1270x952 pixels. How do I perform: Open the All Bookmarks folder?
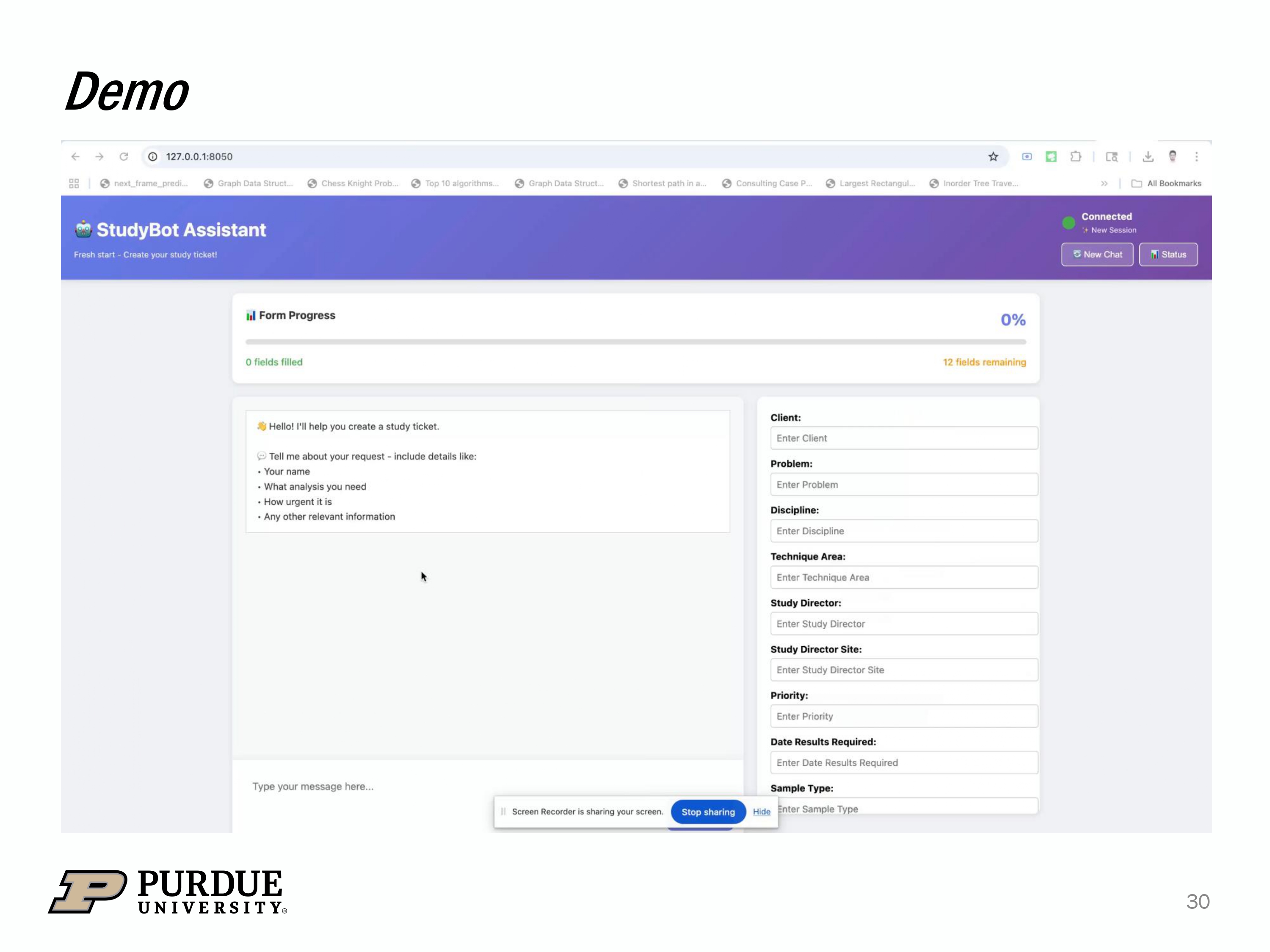click(x=1166, y=184)
